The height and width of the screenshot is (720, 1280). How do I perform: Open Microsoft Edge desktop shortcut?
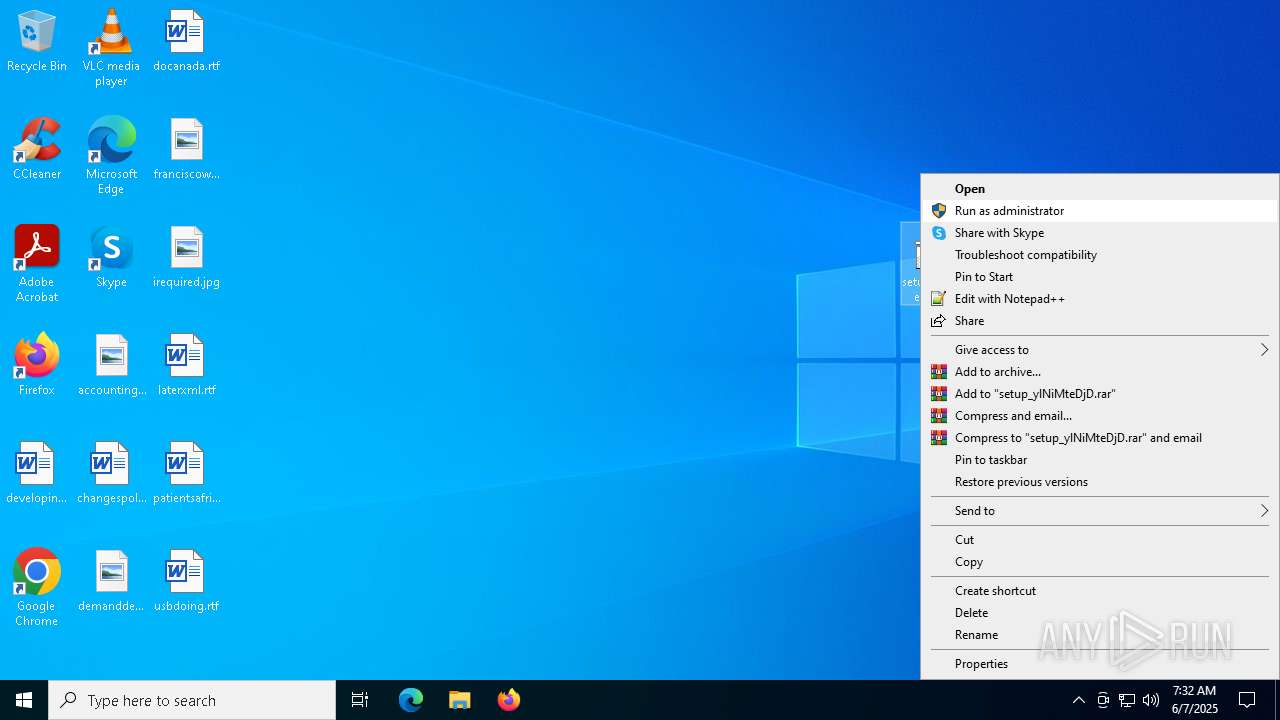(111, 155)
